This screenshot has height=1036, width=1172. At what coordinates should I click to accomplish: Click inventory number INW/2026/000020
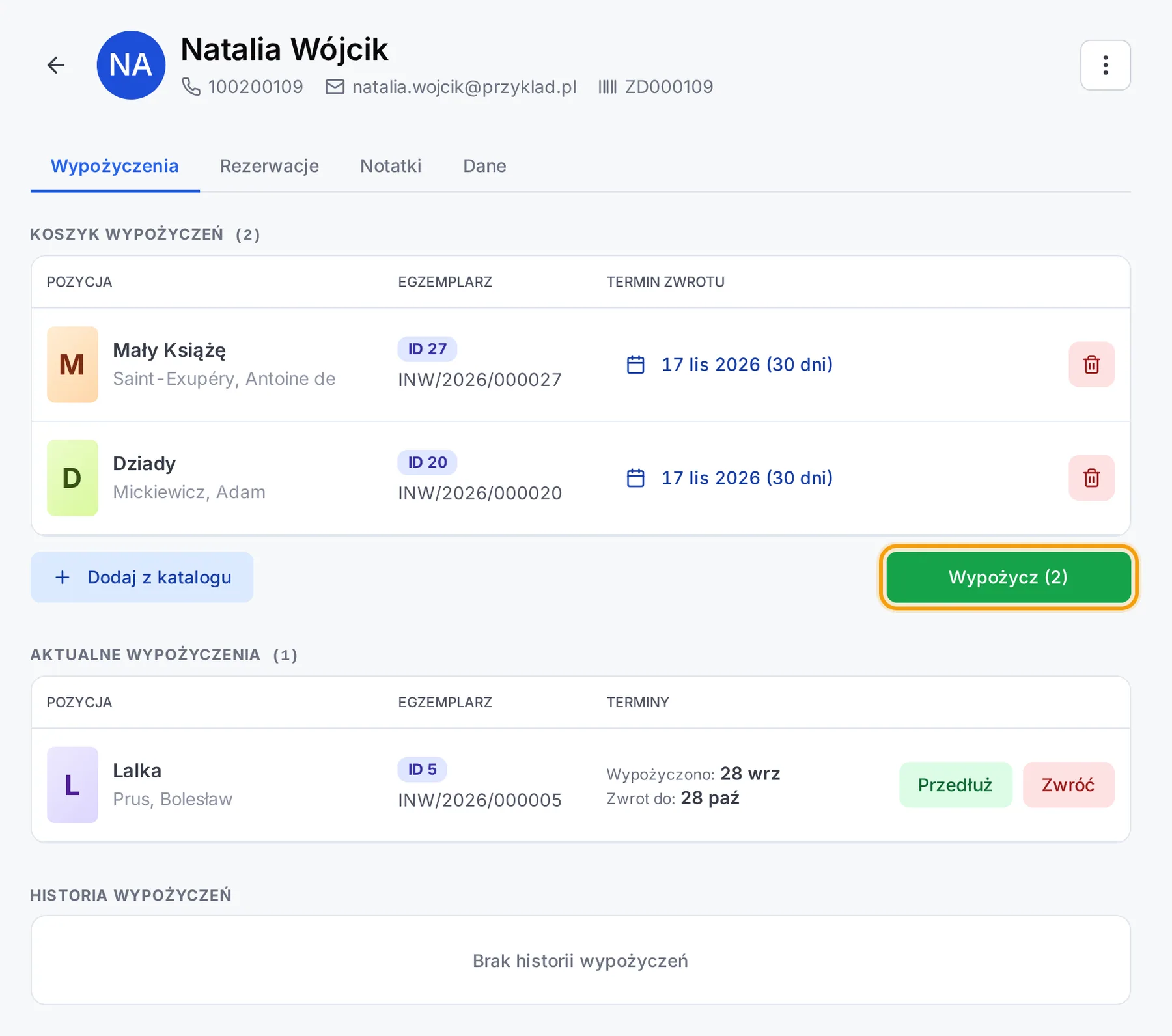coord(480,493)
